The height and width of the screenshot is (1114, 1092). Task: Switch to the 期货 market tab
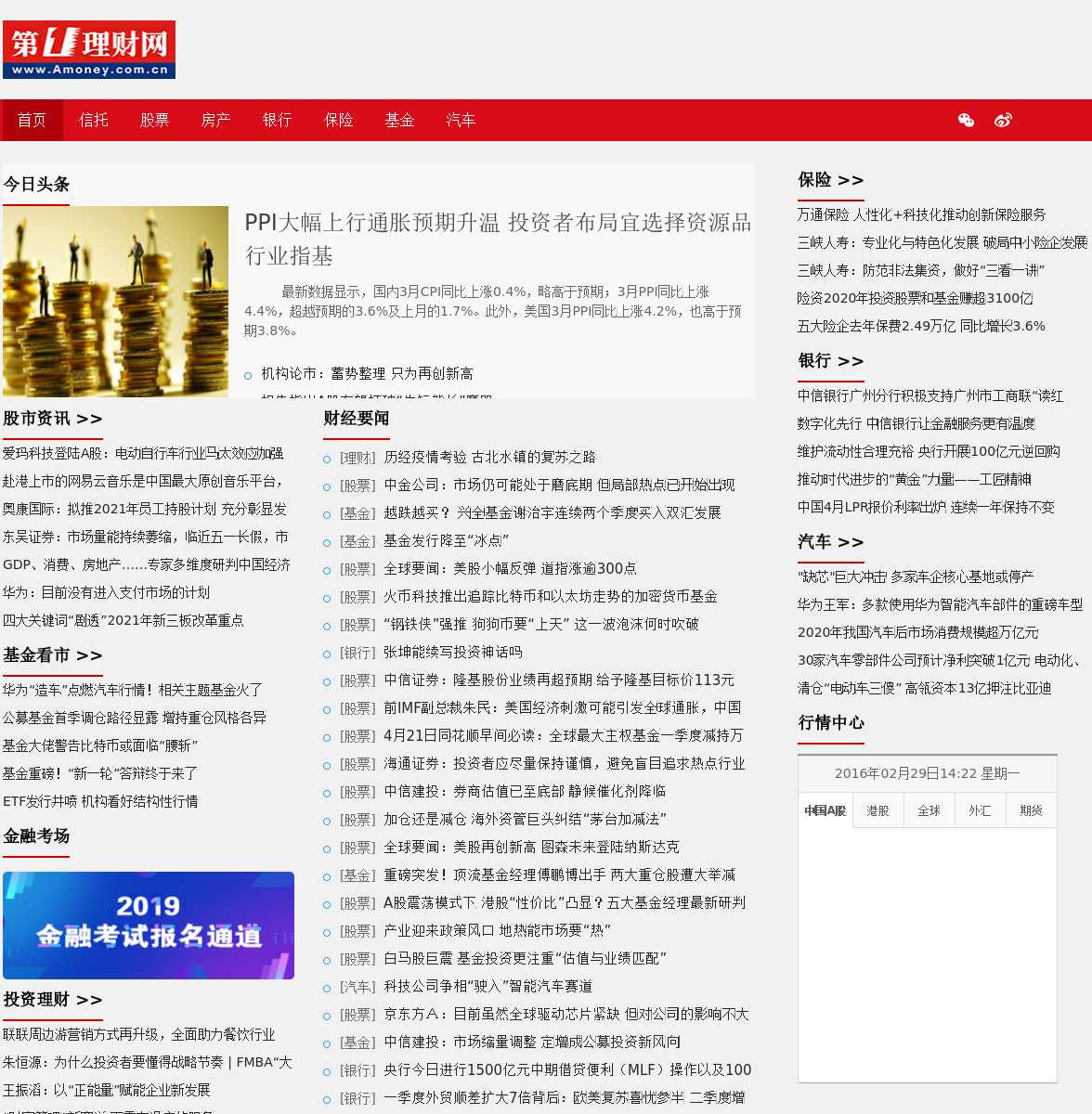pos(1031,810)
